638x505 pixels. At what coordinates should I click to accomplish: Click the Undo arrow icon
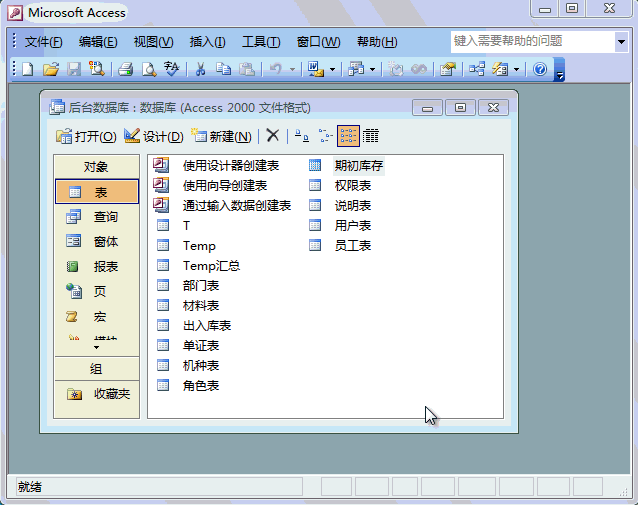[x=276, y=69]
